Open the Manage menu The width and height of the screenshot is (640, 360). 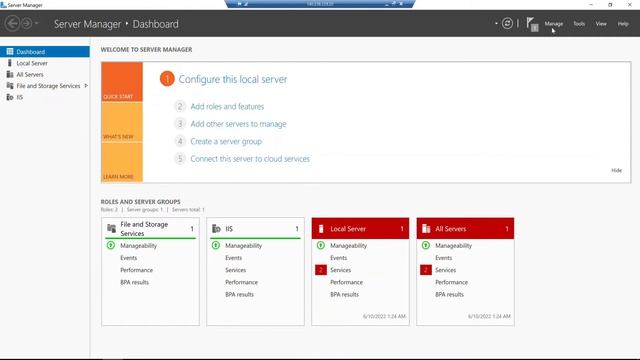click(553, 24)
